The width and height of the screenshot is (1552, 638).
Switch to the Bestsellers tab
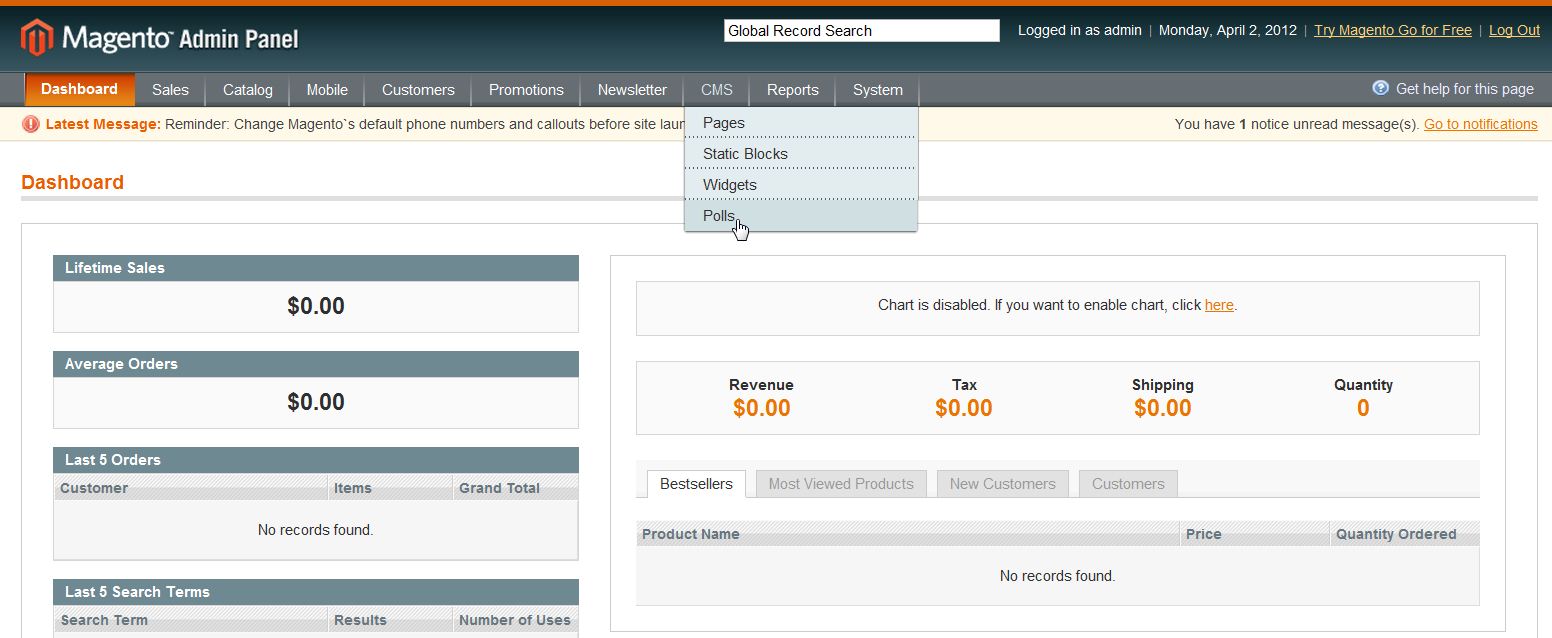click(696, 484)
